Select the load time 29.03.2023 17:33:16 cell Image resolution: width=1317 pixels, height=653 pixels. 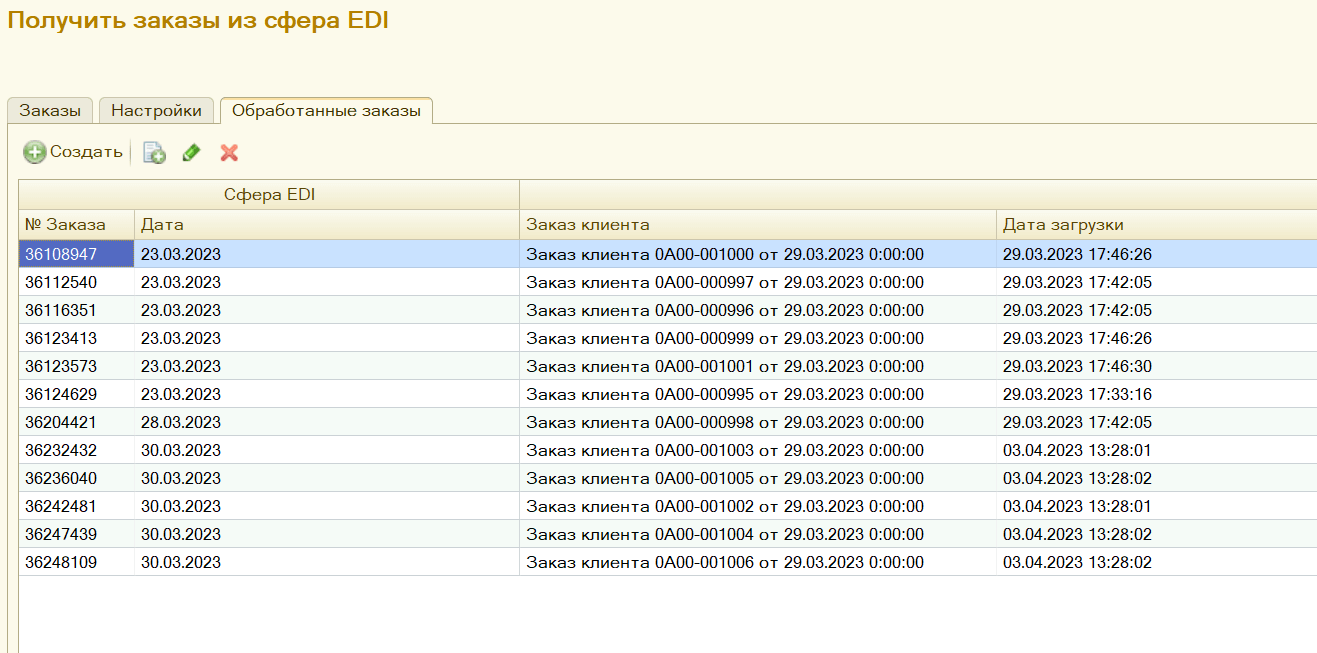1077,395
